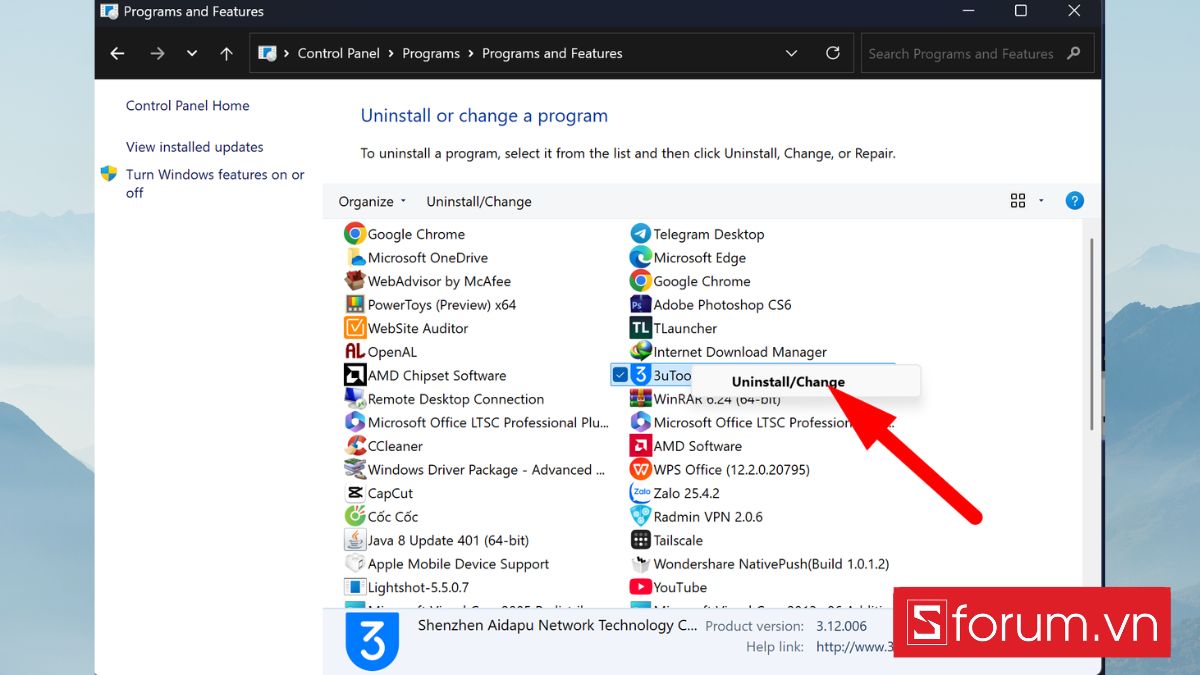Click the YouTube icon in program list
This screenshot has height=675, width=1200.
(x=640, y=587)
